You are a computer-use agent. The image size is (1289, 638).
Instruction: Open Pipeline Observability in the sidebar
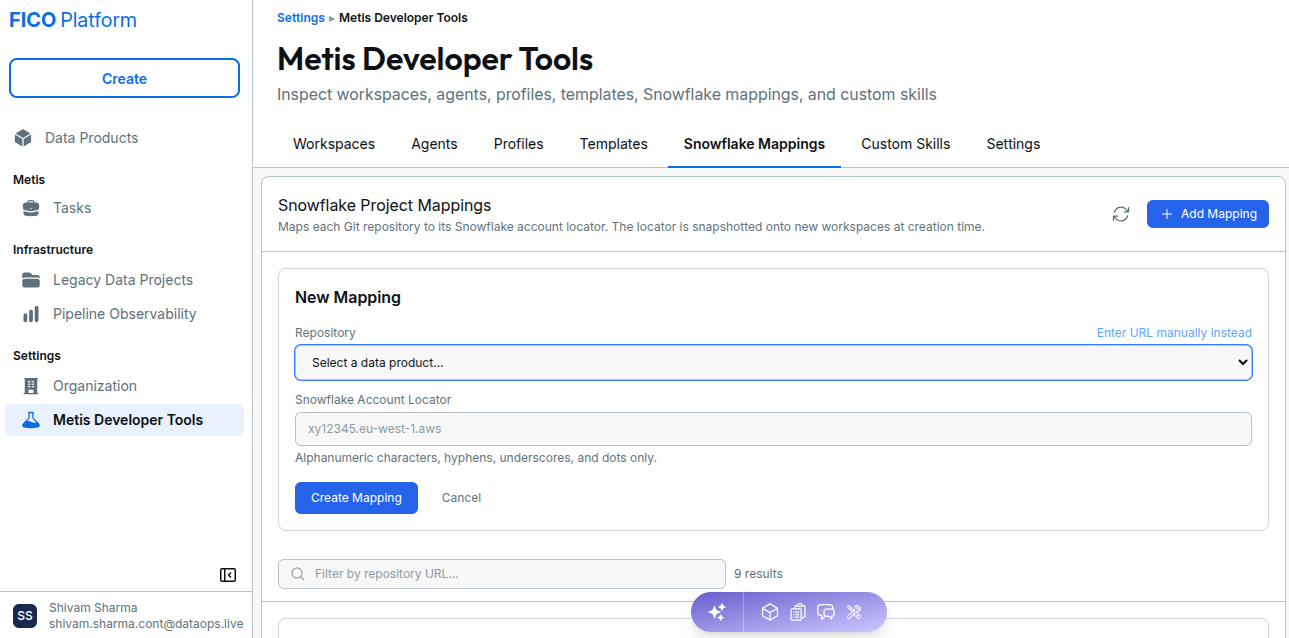[x=124, y=314]
